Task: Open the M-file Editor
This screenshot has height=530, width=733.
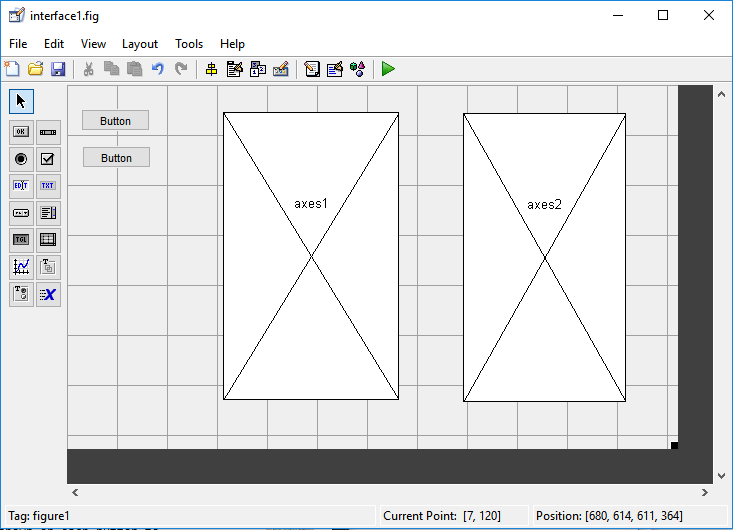Action: click(312, 69)
